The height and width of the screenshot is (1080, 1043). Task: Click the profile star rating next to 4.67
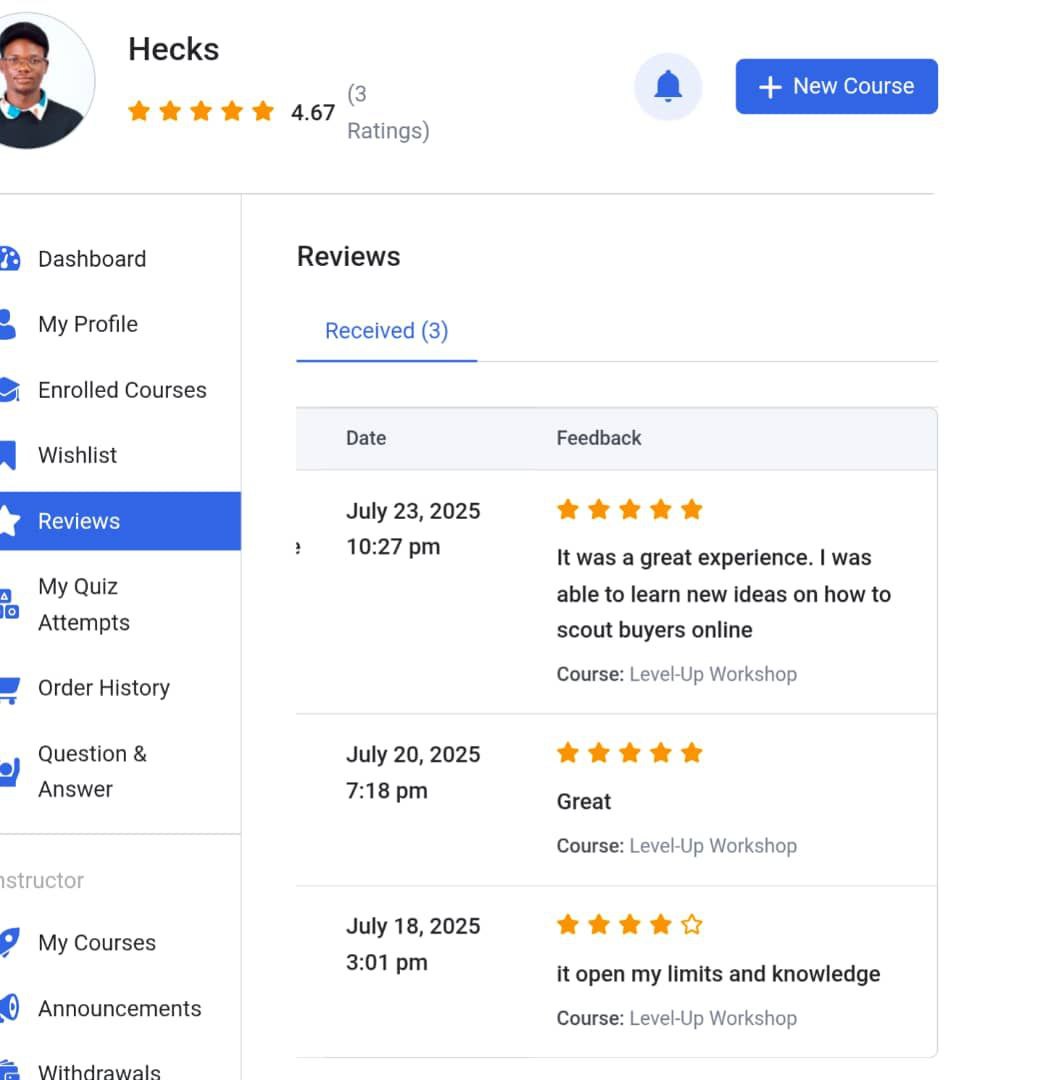200,111
